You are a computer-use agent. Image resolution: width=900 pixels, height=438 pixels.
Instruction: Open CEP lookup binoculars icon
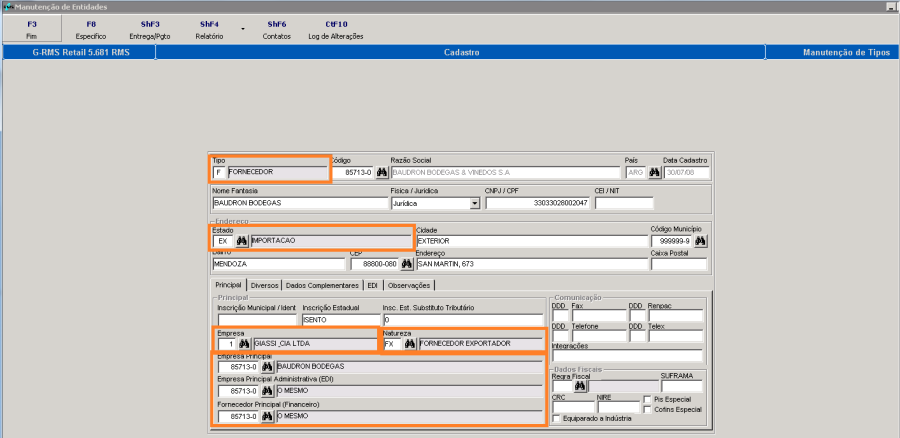click(x=407, y=264)
